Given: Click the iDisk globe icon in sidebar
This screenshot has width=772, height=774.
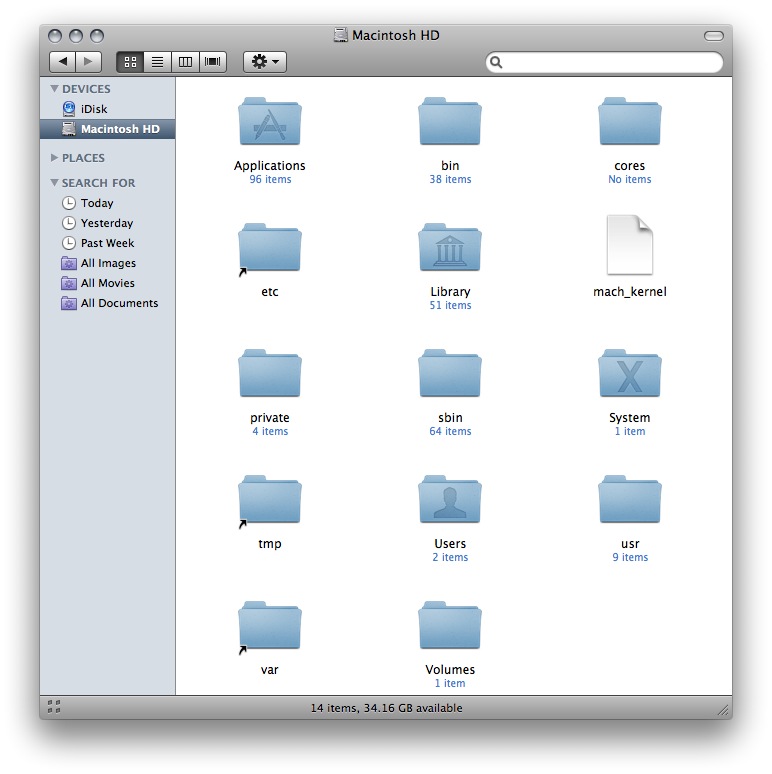Looking at the screenshot, I should point(69,109).
